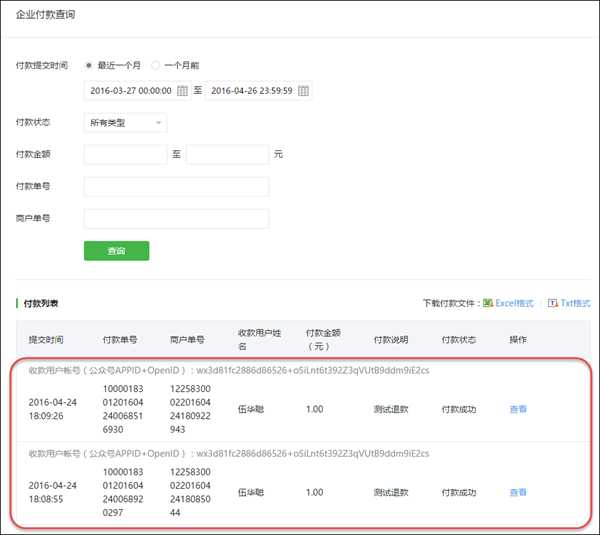Screen dimensions: 600x535
Task: Click merchant order number ending in 44
Action: [190, 492]
